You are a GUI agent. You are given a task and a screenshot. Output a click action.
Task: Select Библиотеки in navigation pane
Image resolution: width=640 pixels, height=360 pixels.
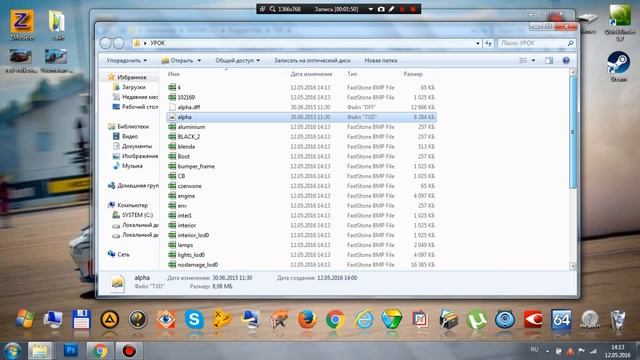[133, 127]
